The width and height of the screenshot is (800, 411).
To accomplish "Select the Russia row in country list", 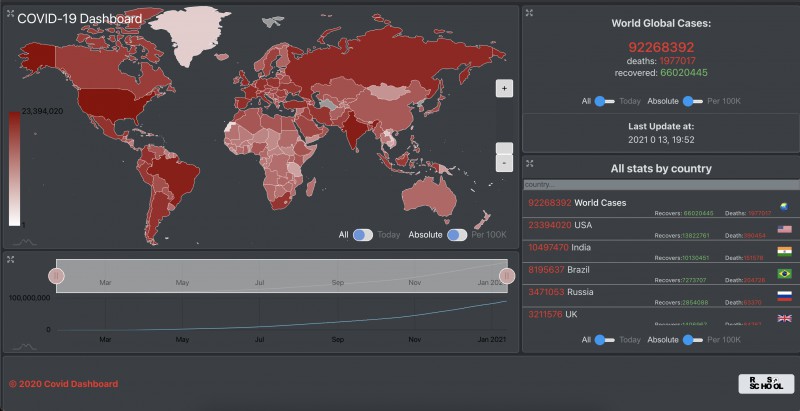I will (x=661, y=296).
